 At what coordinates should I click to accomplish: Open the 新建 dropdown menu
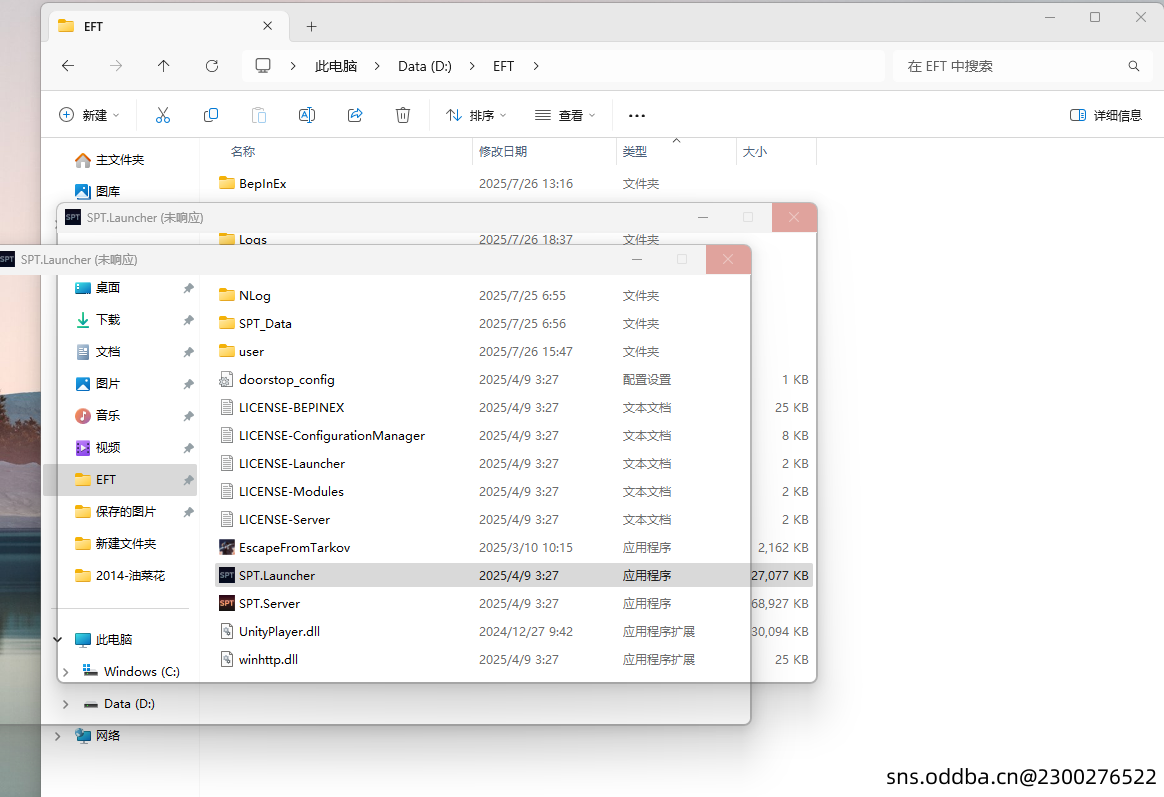click(89, 115)
